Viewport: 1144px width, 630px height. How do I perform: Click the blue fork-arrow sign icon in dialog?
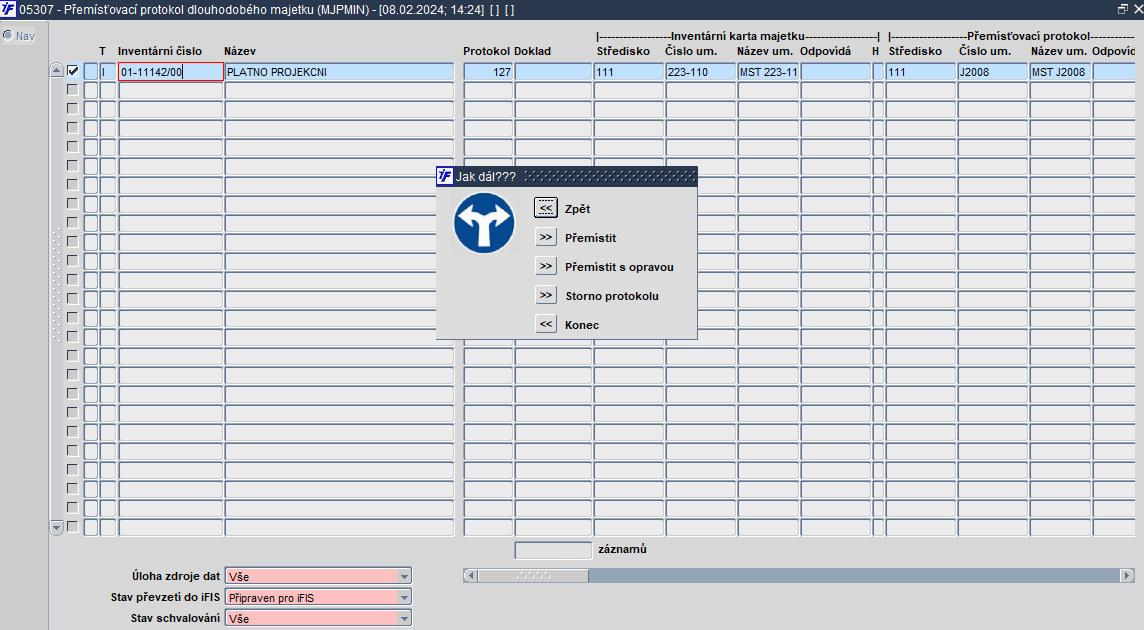(x=484, y=223)
